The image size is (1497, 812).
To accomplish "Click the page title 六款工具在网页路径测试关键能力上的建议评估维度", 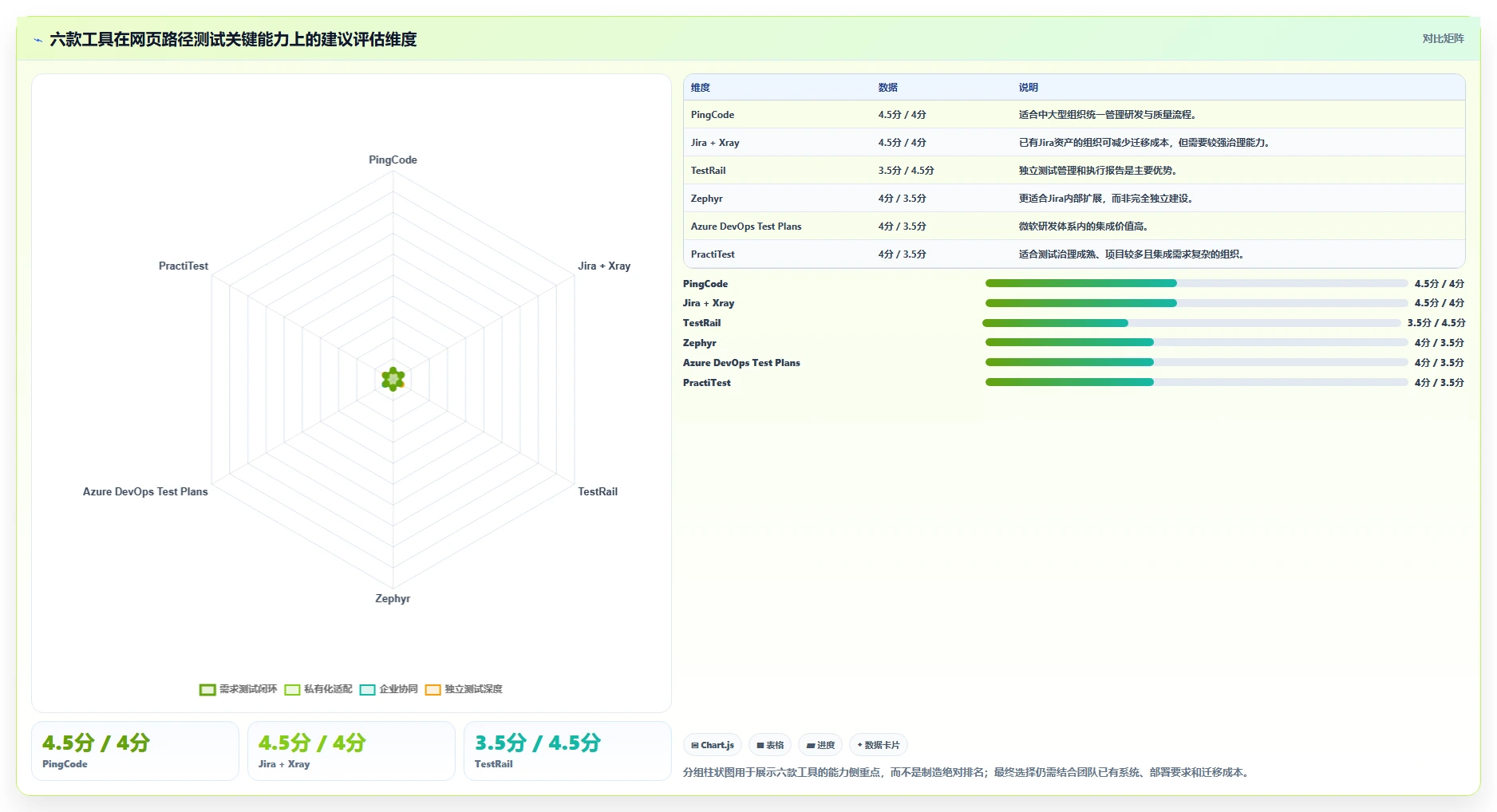I will [233, 39].
